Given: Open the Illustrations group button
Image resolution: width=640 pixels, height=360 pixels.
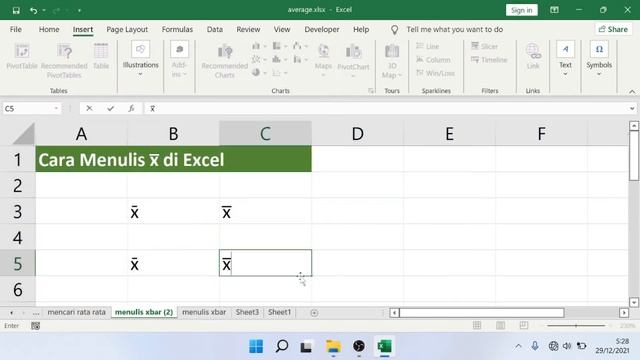Looking at the screenshot, I should point(140,60).
